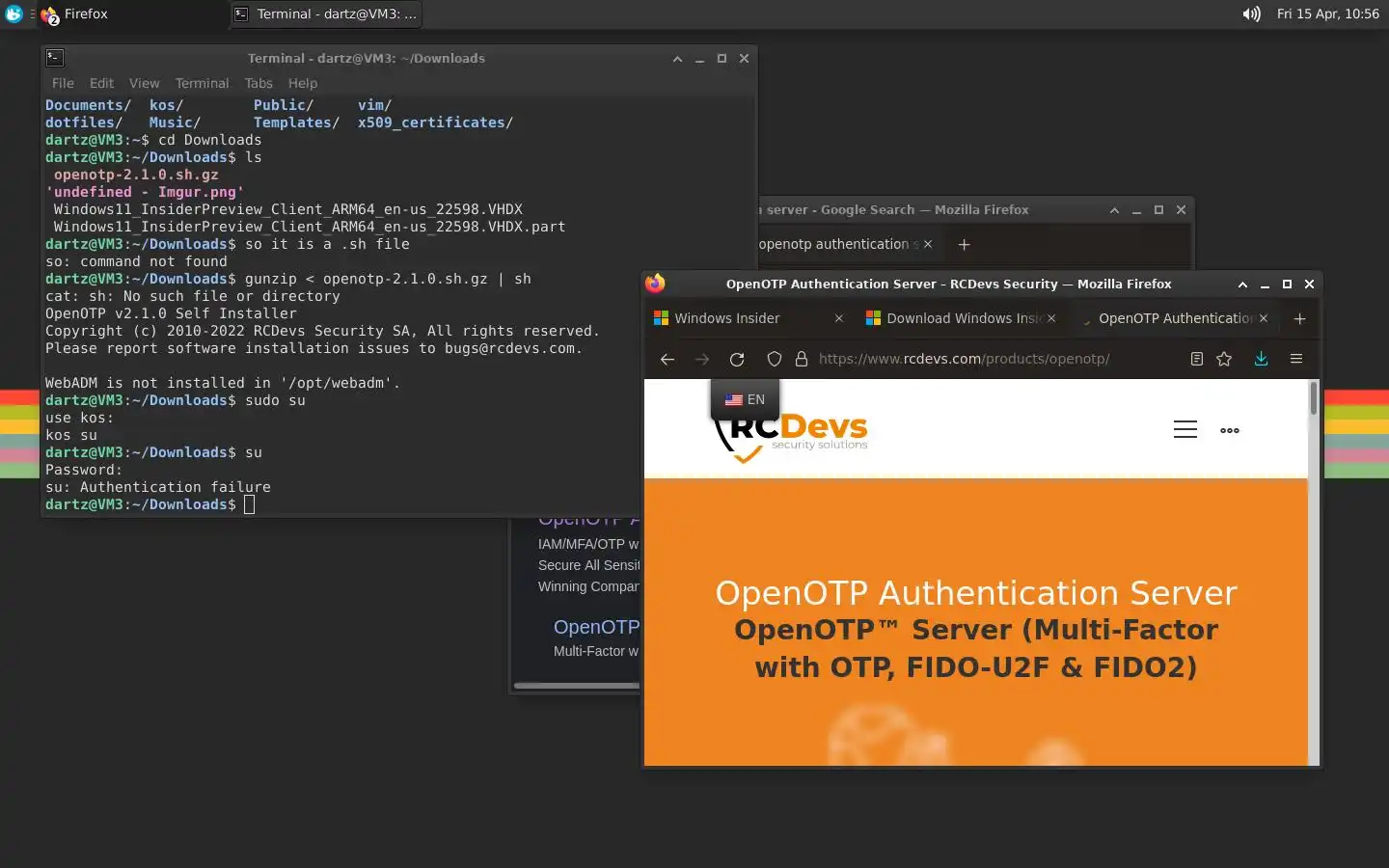
Task: Open the applications menu icon in panel
Action: (x=14, y=14)
